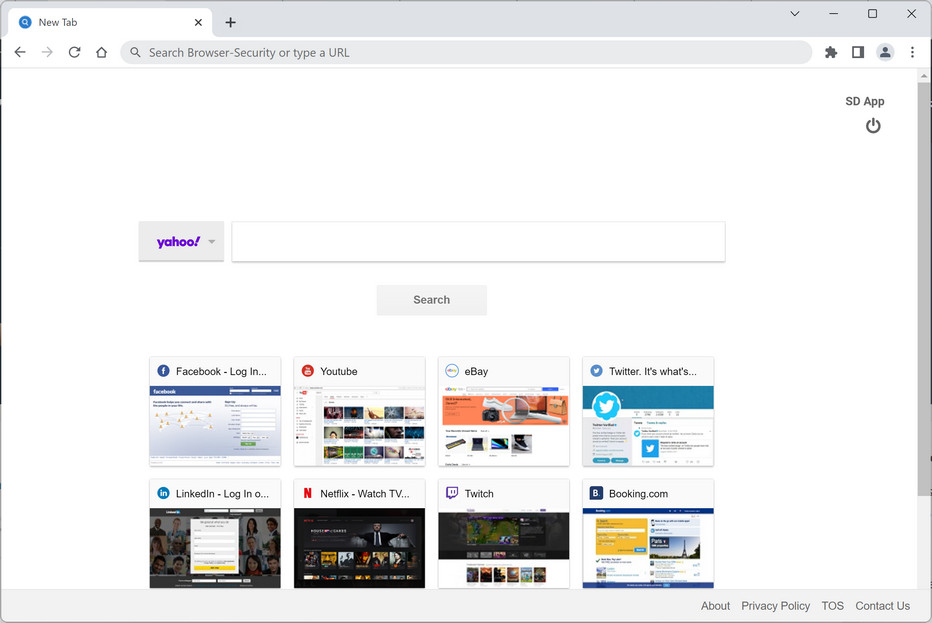Open the Contact Us footer link

882,606
